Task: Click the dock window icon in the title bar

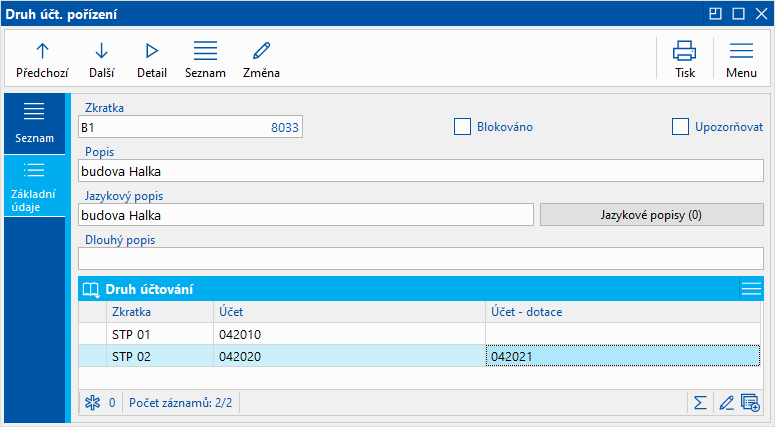Action: [715, 13]
